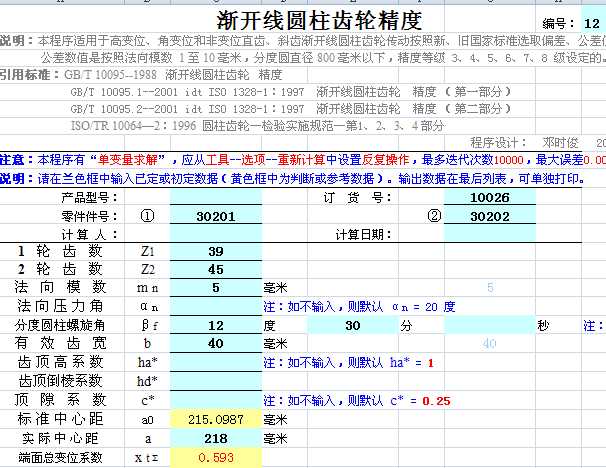606x468 pixels.
Task: Click the 分度圆柱螺旋角 row label
Action: [60, 325]
